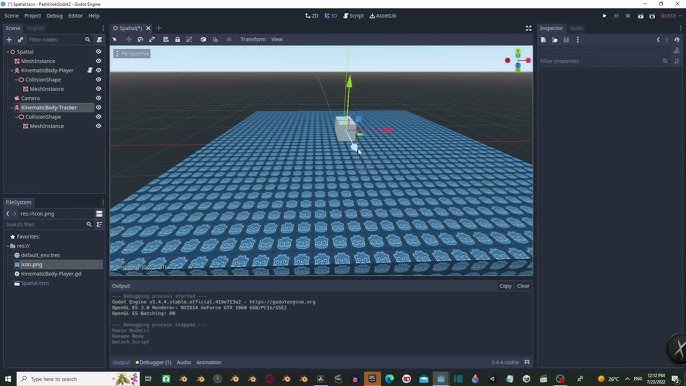Copy the Output text
Image resolution: width=686 pixels, height=386 pixels.
[505, 286]
